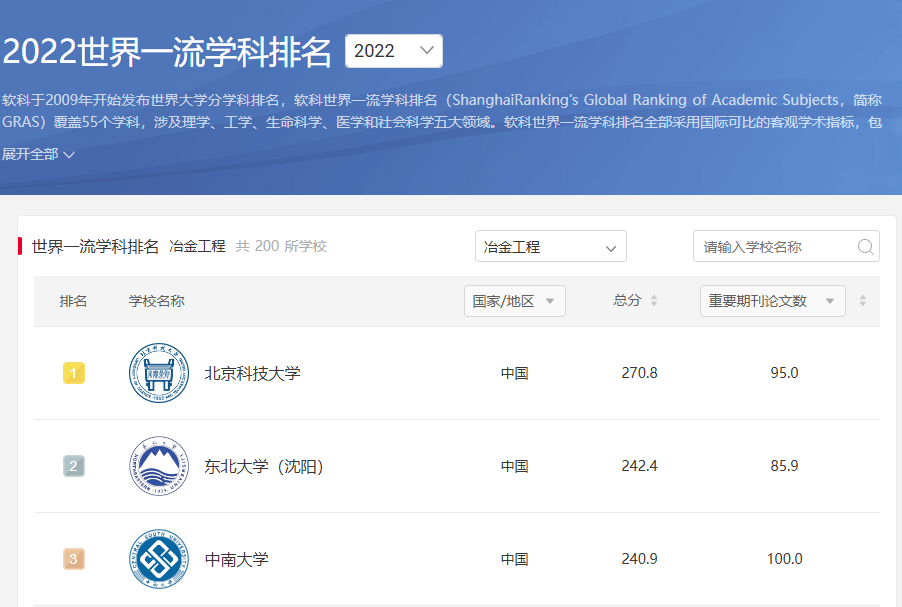Click the search magnifier icon
Screen dimensions: 902x607
pyautogui.click(x=866, y=247)
